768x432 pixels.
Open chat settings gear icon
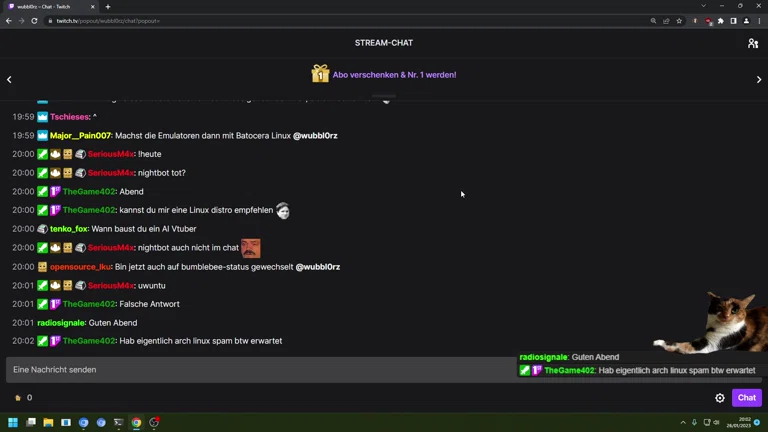[720, 398]
